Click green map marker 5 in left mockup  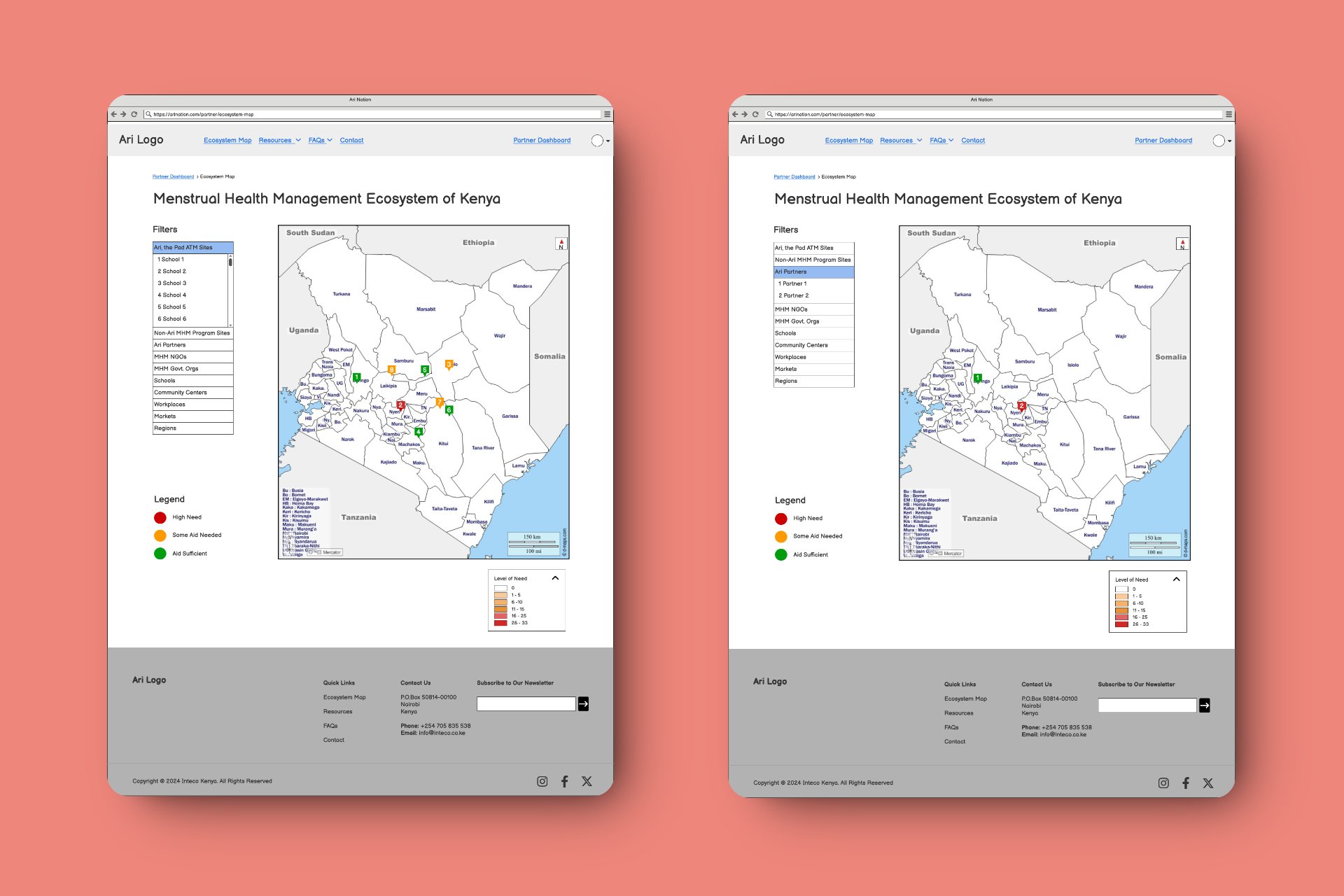[424, 370]
